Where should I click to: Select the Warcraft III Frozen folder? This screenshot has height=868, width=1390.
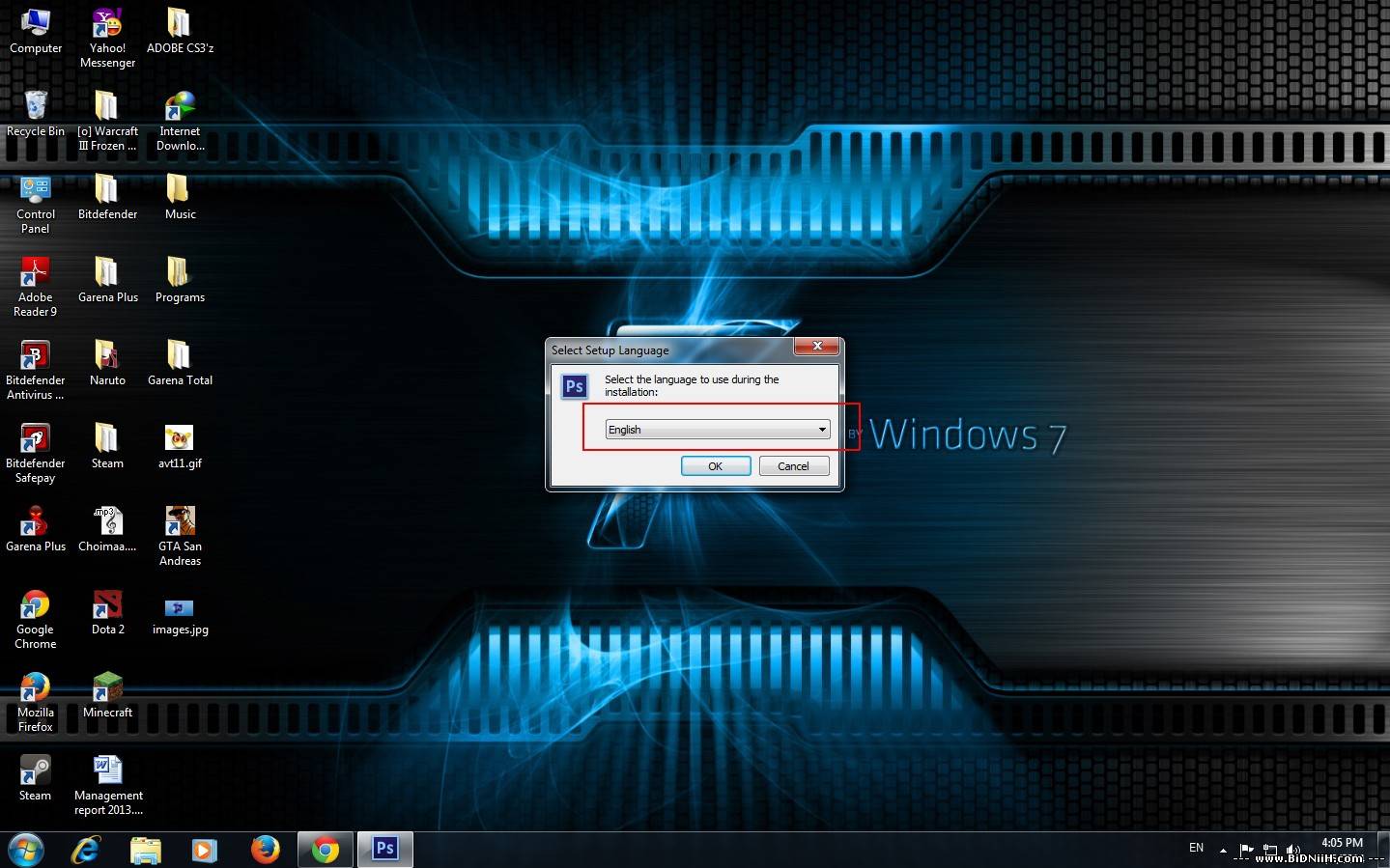(x=107, y=121)
